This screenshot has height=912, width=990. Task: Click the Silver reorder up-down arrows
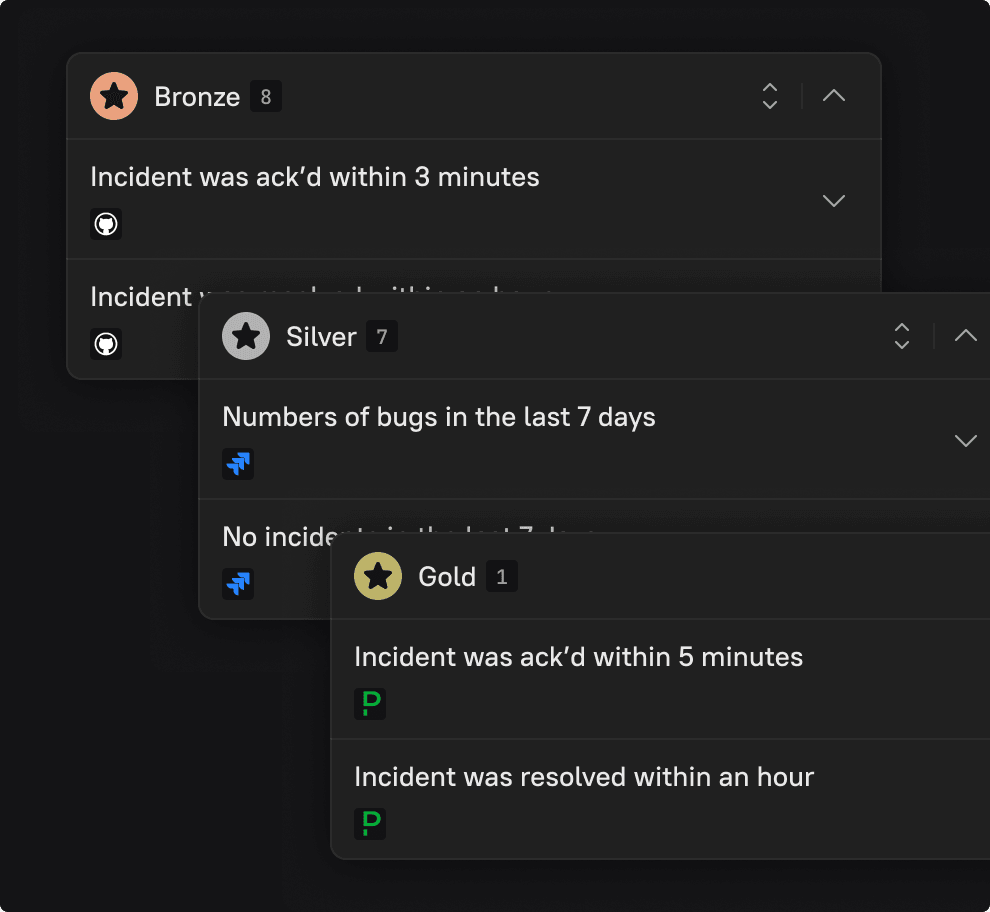(902, 336)
